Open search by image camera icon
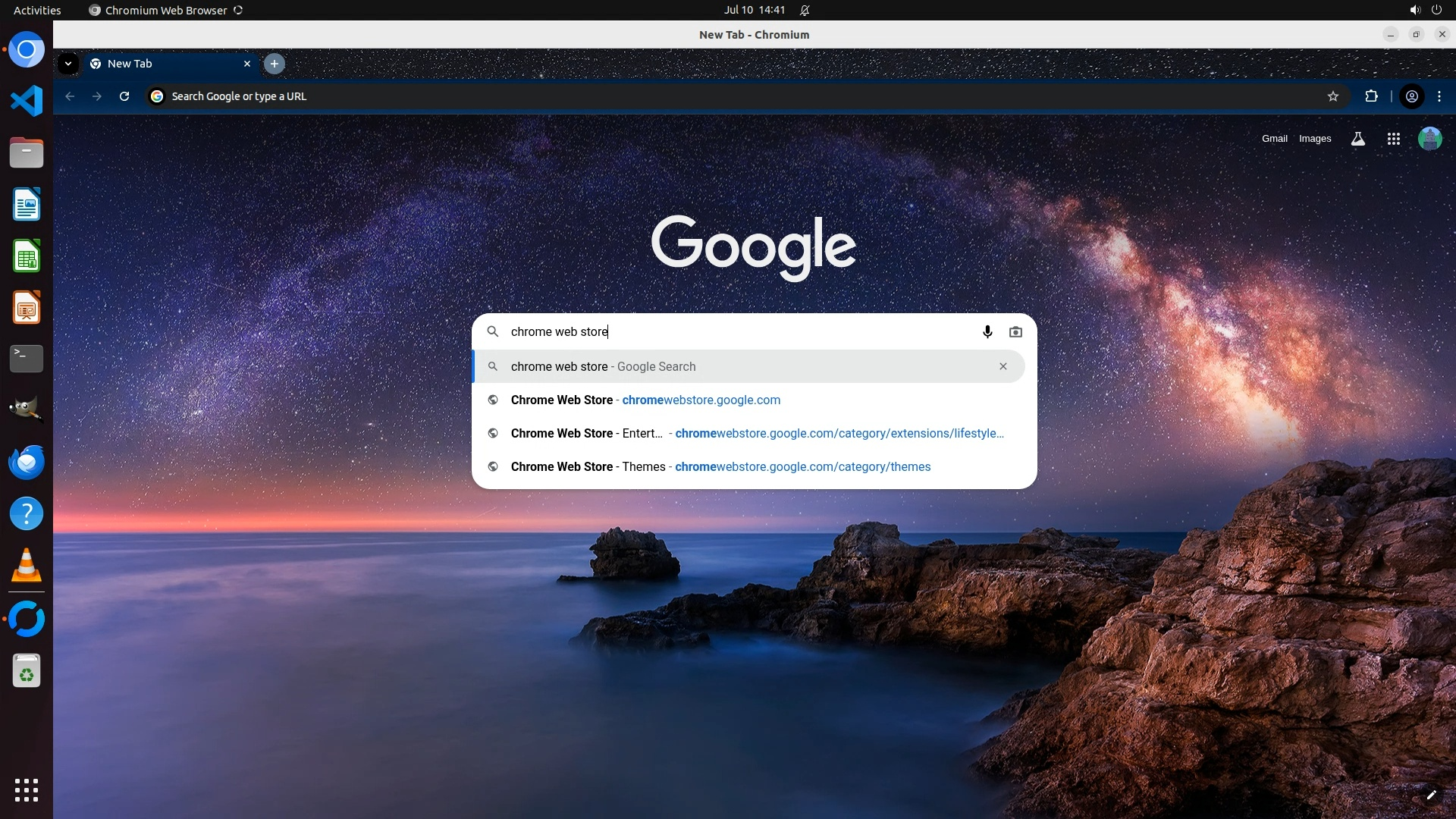The image size is (1456, 819). click(1015, 331)
